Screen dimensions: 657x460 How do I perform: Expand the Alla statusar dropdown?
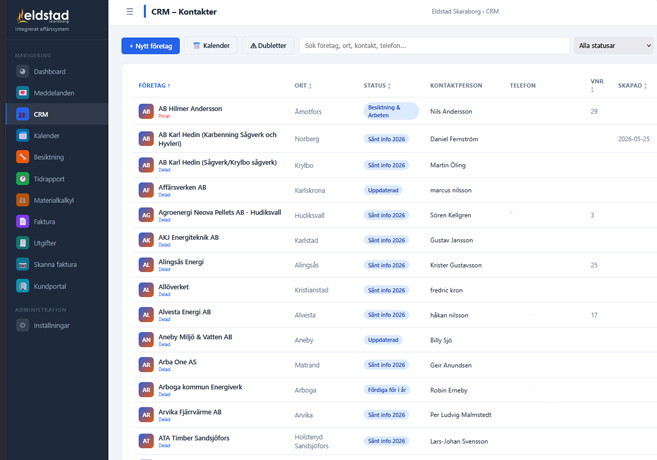click(x=613, y=46)
